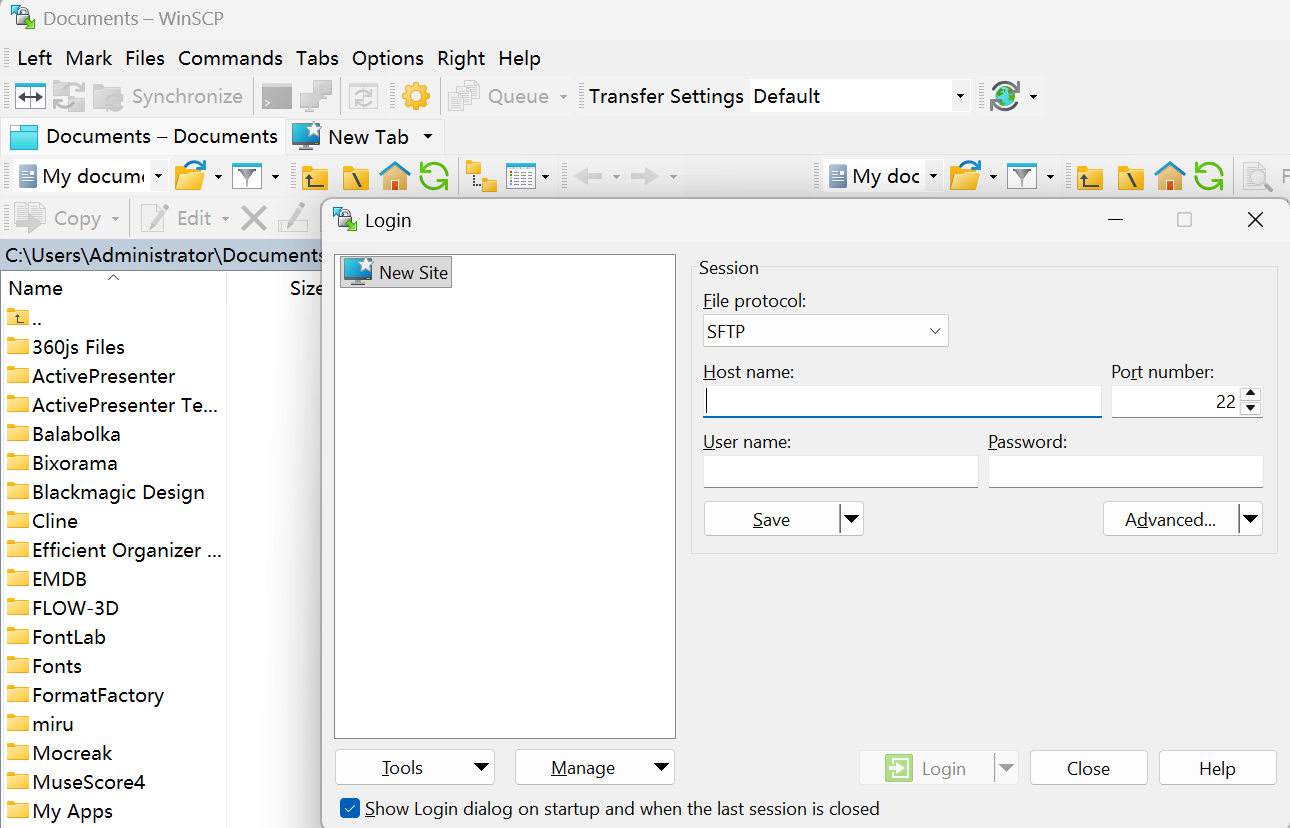Go to parent directory in left panel
The height and width of the screenshot is (828, 1290).
[x=314, y=176]
